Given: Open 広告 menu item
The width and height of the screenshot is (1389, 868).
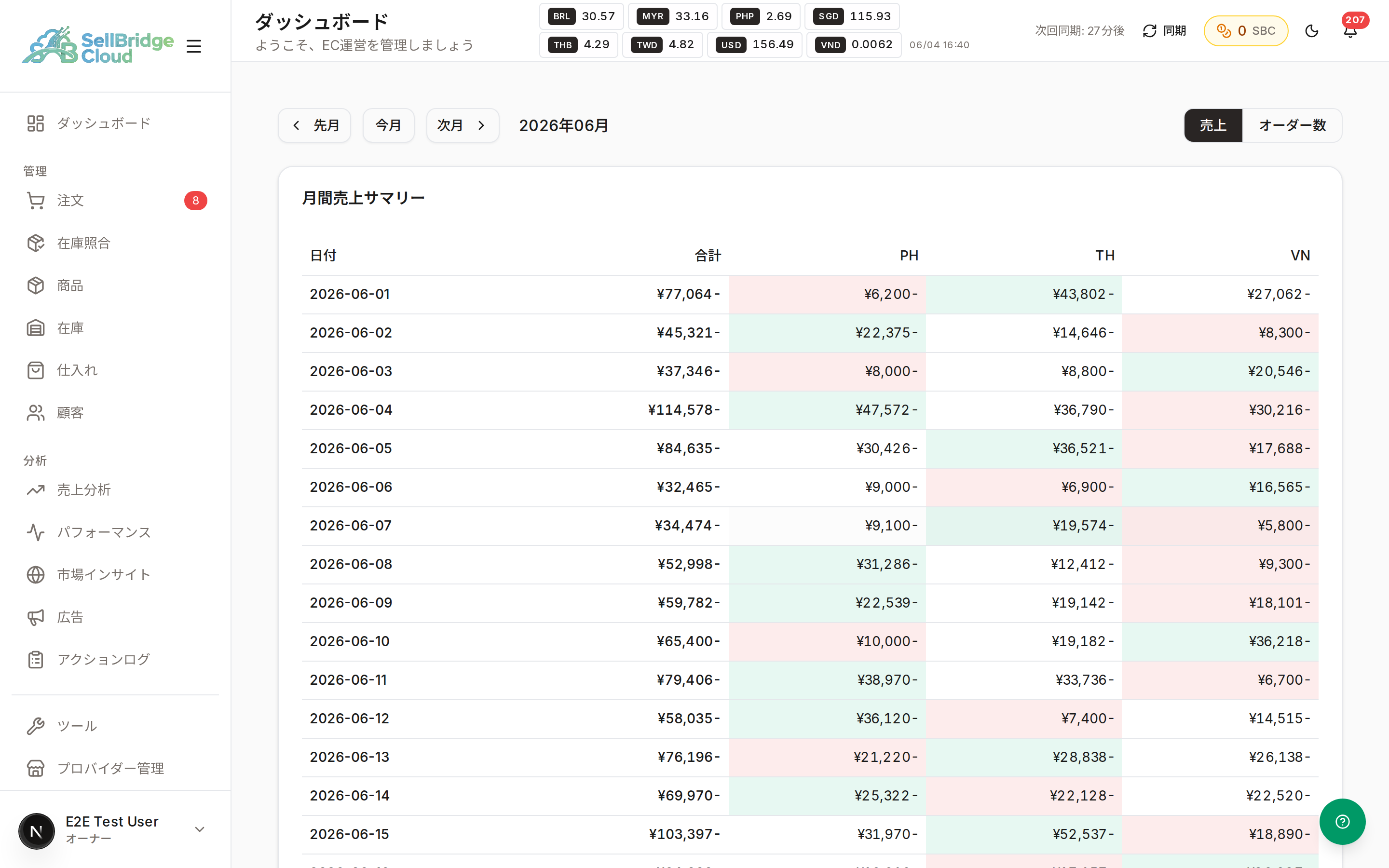Looking at the screenshot, I should click(x=115, y=617).
